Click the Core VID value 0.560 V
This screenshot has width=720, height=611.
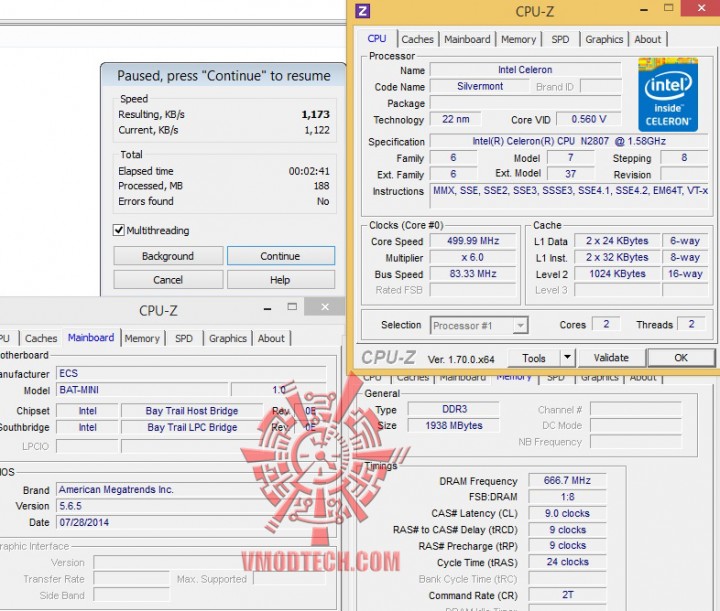pos(589,119)
